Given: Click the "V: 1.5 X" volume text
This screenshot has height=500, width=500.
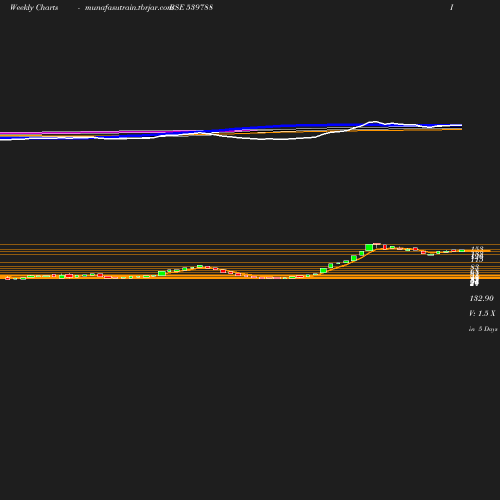Looking at the screenshot, I should tap(482, 313).
